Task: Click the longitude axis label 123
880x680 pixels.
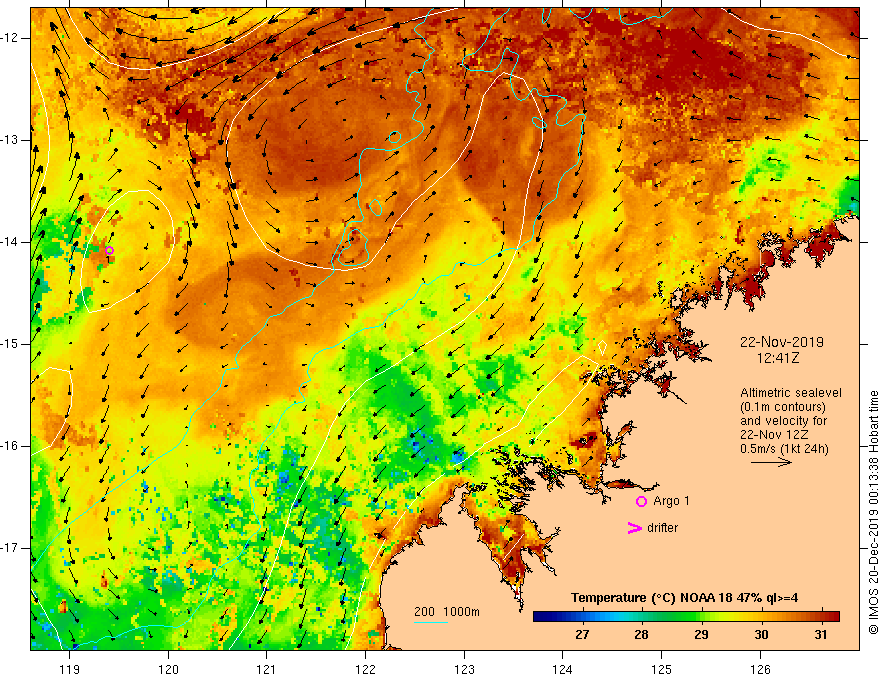Action: tap(464, 669)
